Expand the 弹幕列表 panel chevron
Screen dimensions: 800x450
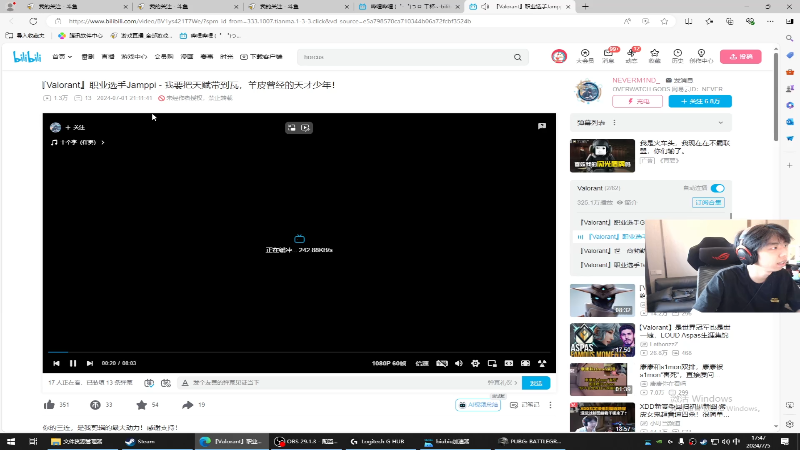click(x=720, y=122)
